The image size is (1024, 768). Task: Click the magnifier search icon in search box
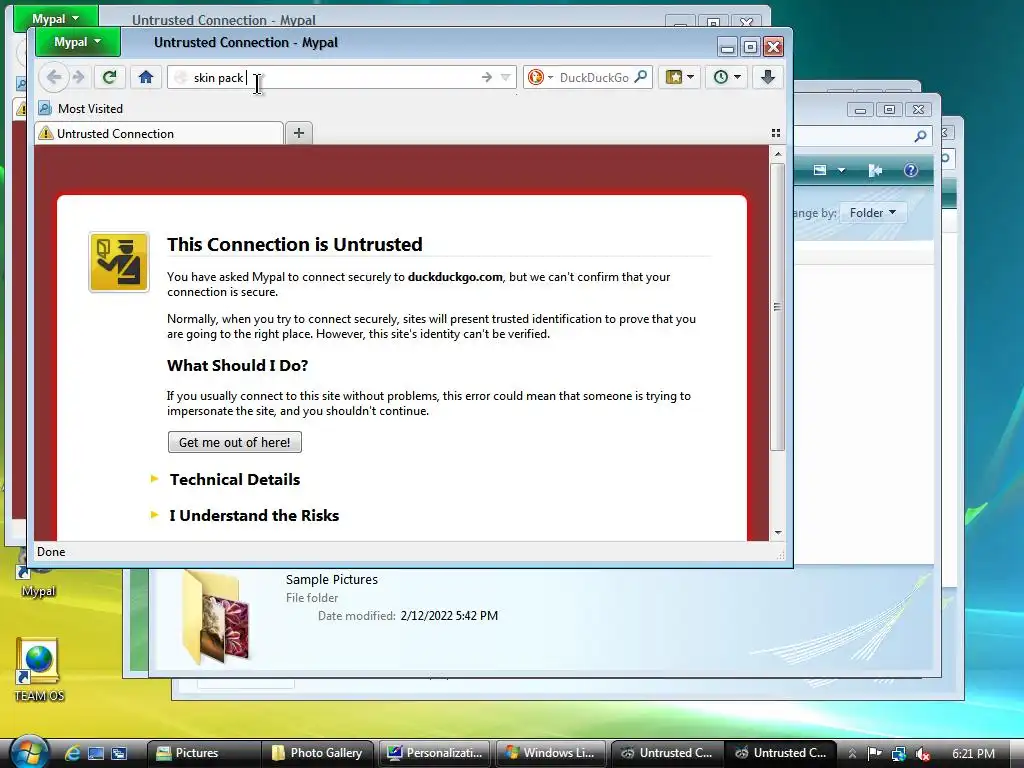pos(641,77)
